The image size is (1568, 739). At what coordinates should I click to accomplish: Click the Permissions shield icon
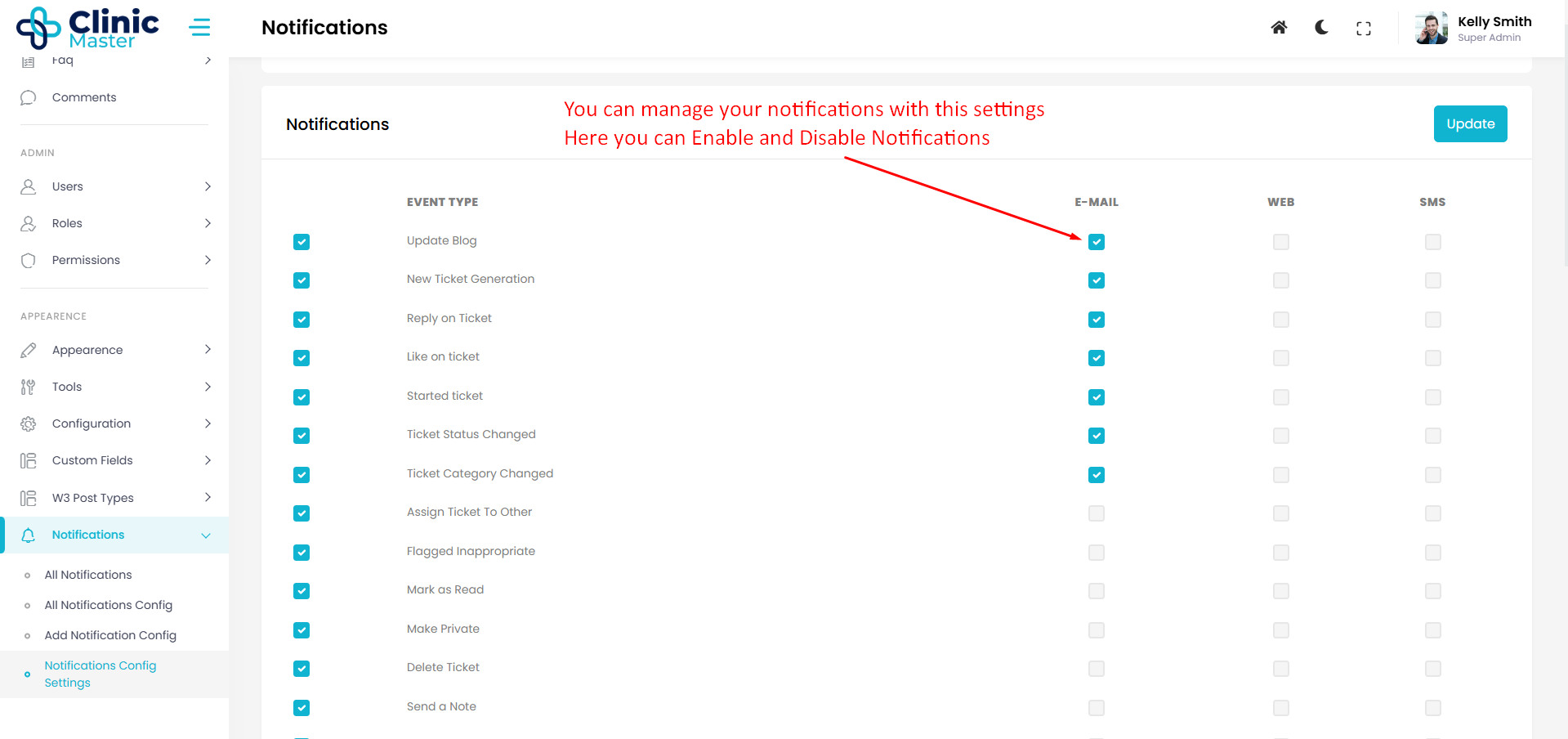29,260
